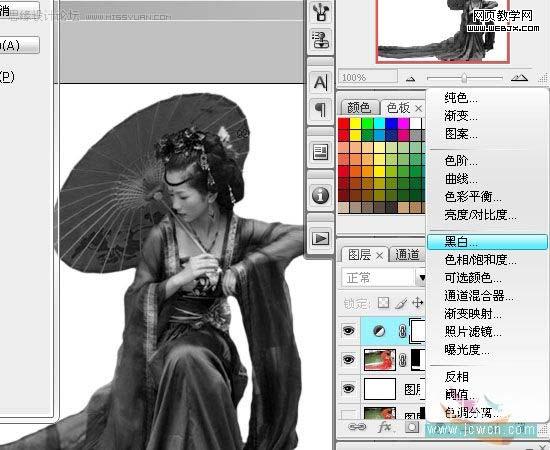Choose 可选颜色... from the menu
The width and height of the screenshot is (550, 450).
click(x=473, y=278)
